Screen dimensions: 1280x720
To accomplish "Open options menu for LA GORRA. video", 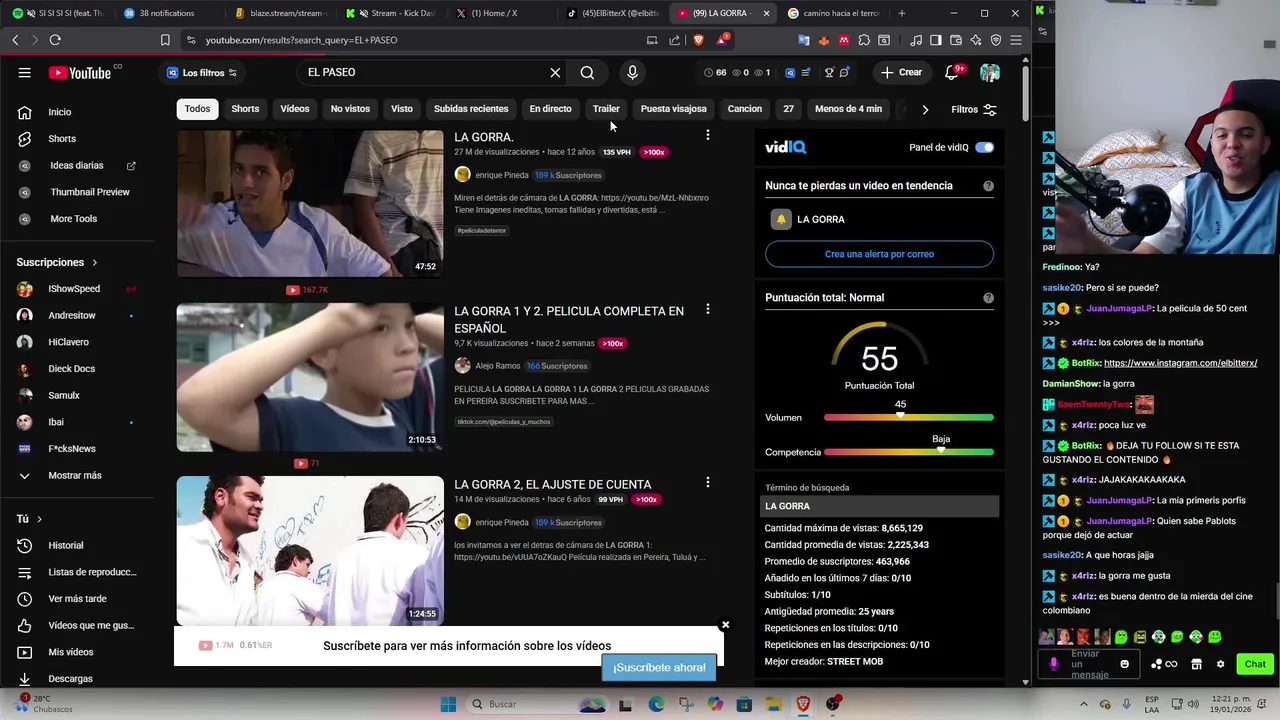I will click(708, 136).
